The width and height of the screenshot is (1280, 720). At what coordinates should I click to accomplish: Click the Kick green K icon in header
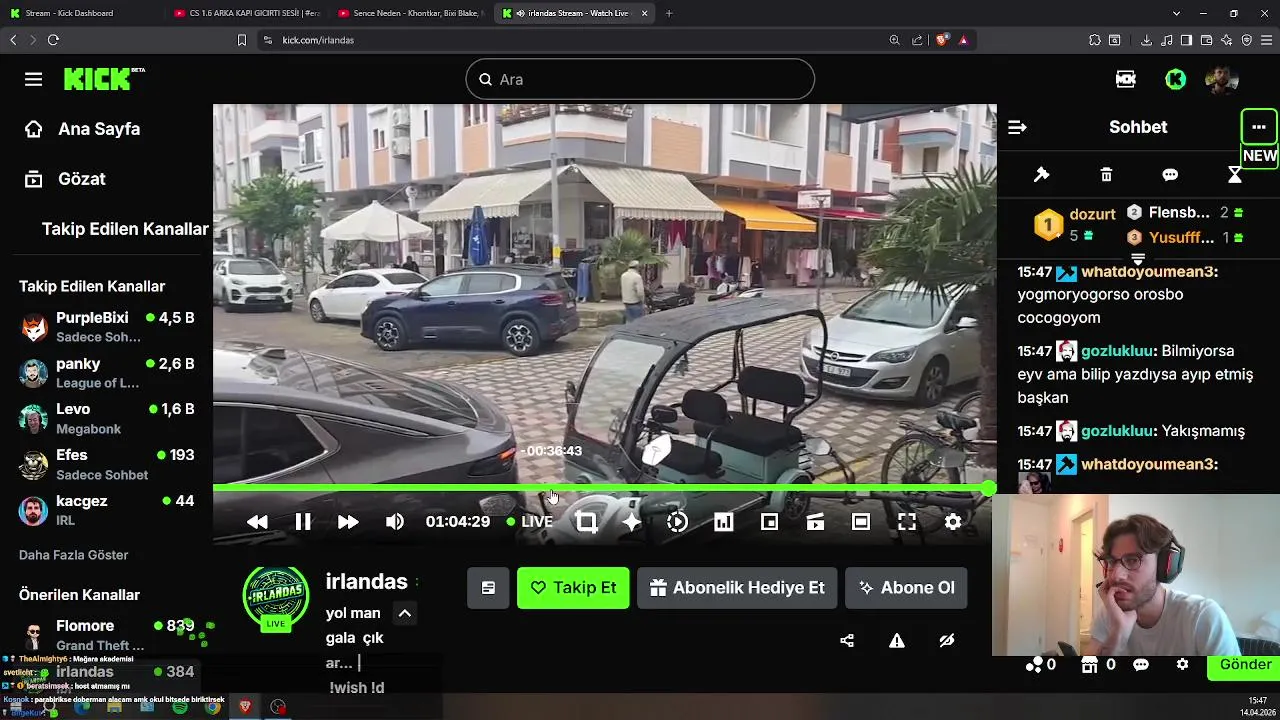(1176, 80)
